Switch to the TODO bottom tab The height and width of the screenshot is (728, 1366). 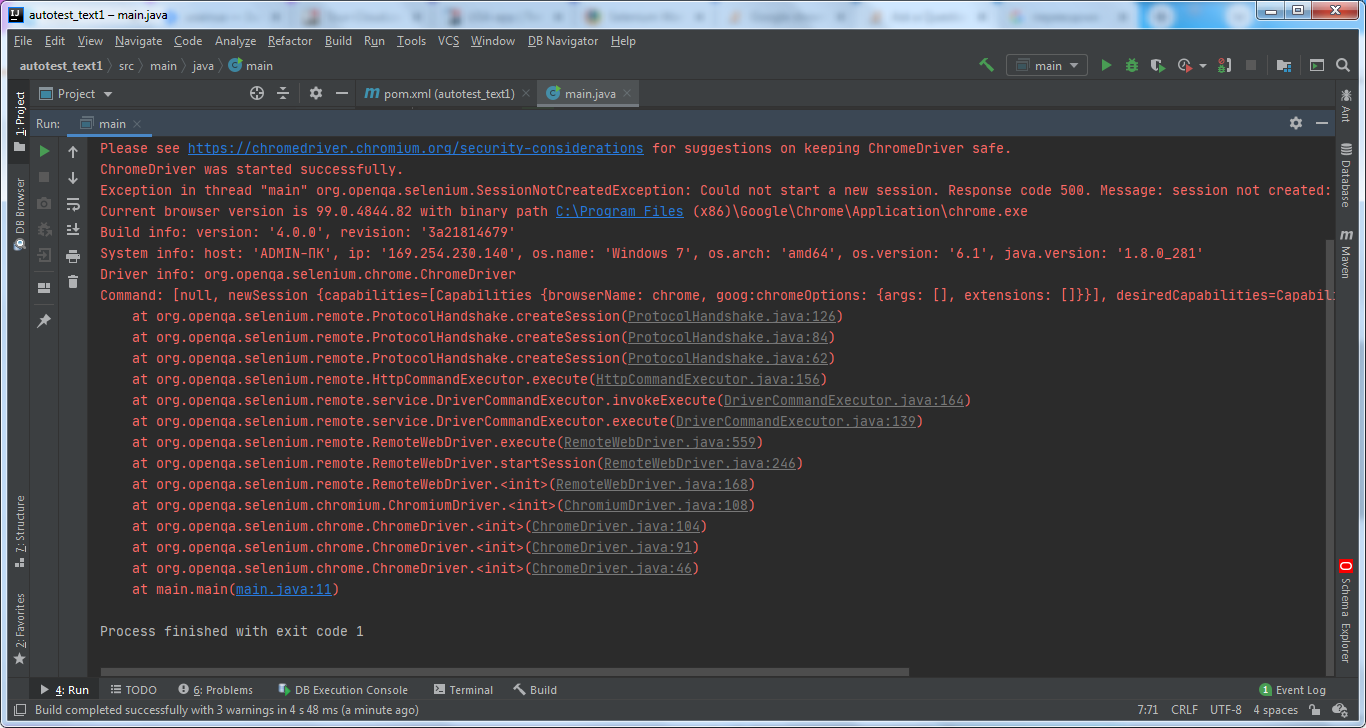tap(133, 690)
